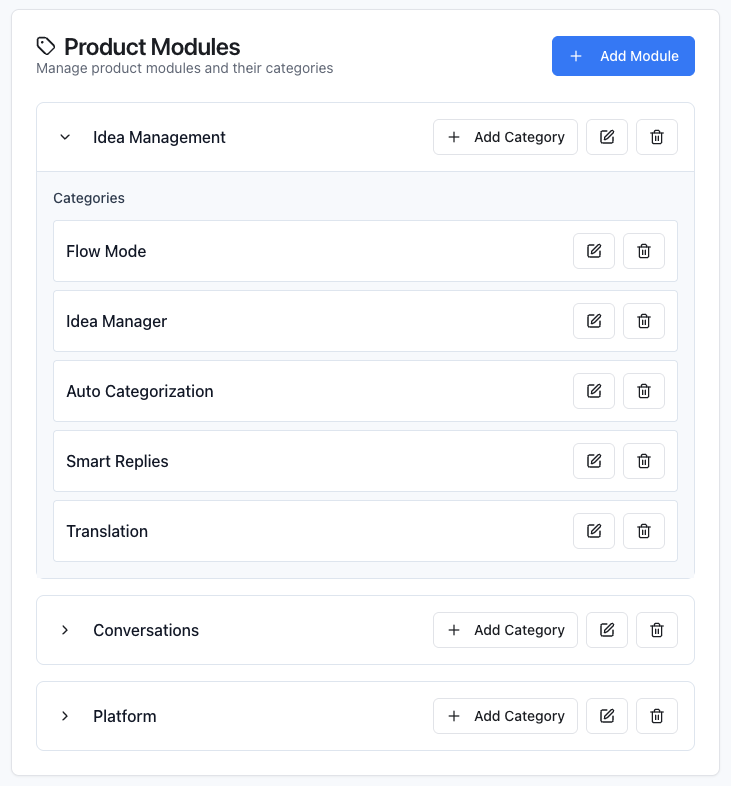
Task: Delete the Translation category
Action: click(x=644, y=531)
